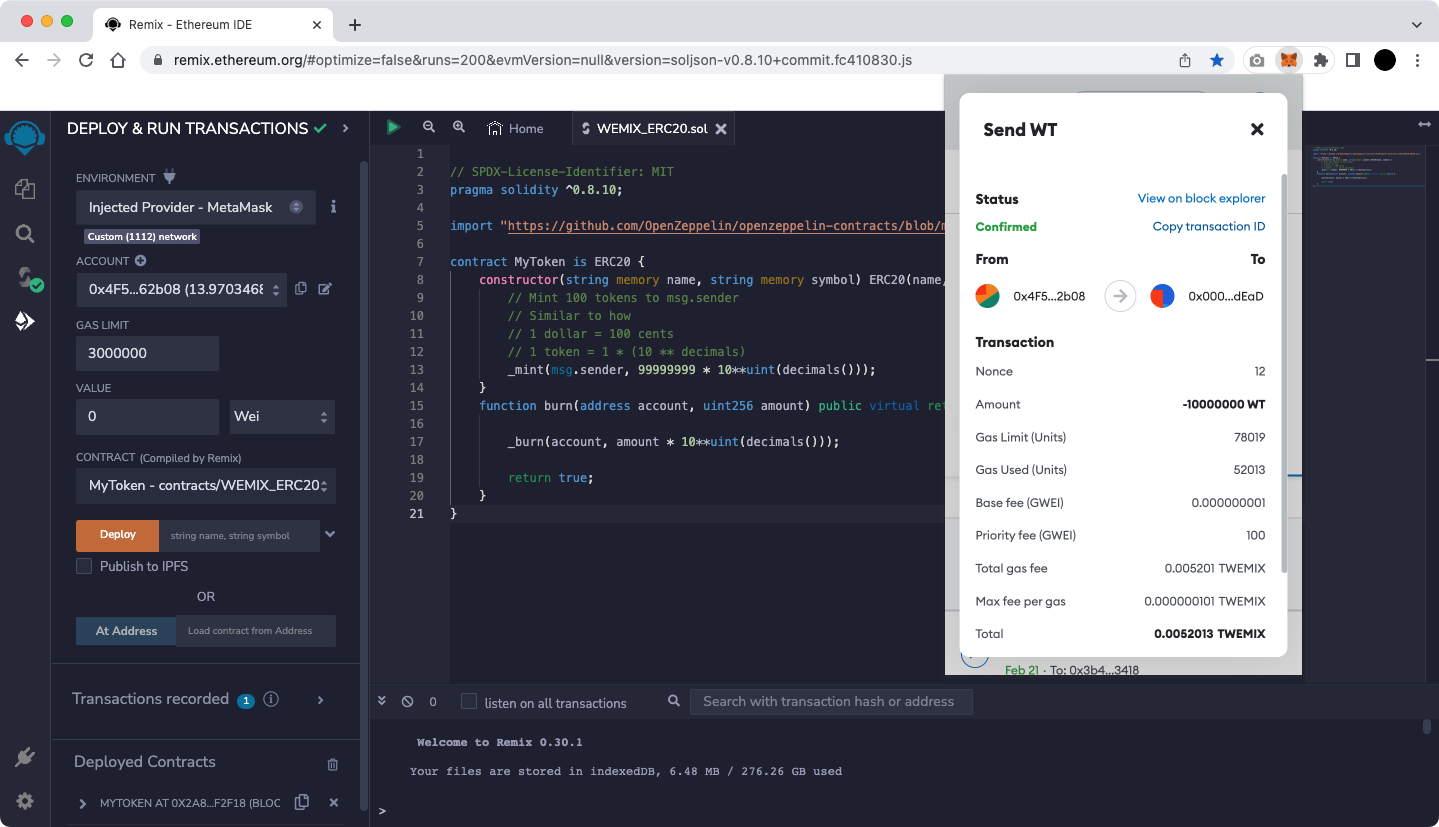Image resolution: width=1439 pixels, height=827 pixels.
Task: Expand the MYTOKEN deployed contract
Action: click(x=83, y=803)
